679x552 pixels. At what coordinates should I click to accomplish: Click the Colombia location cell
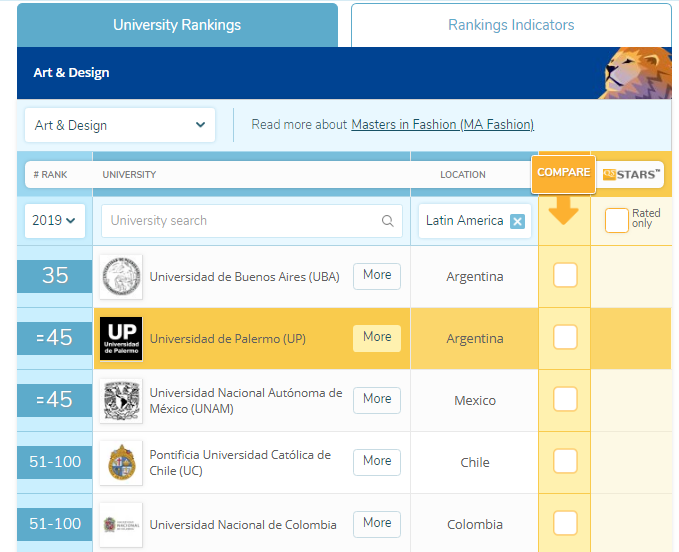tap(475, 524)
